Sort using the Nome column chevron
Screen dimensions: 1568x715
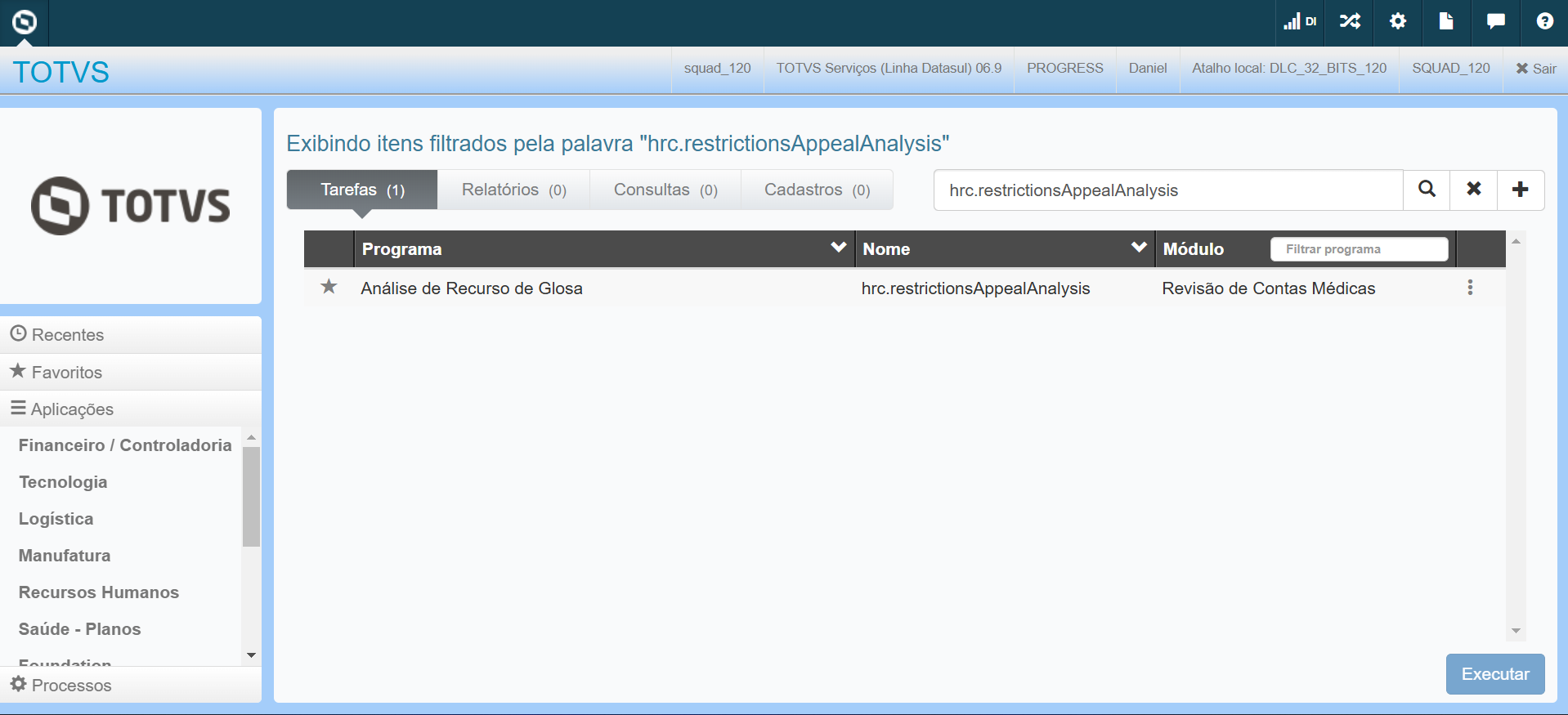coord(1139,248)
